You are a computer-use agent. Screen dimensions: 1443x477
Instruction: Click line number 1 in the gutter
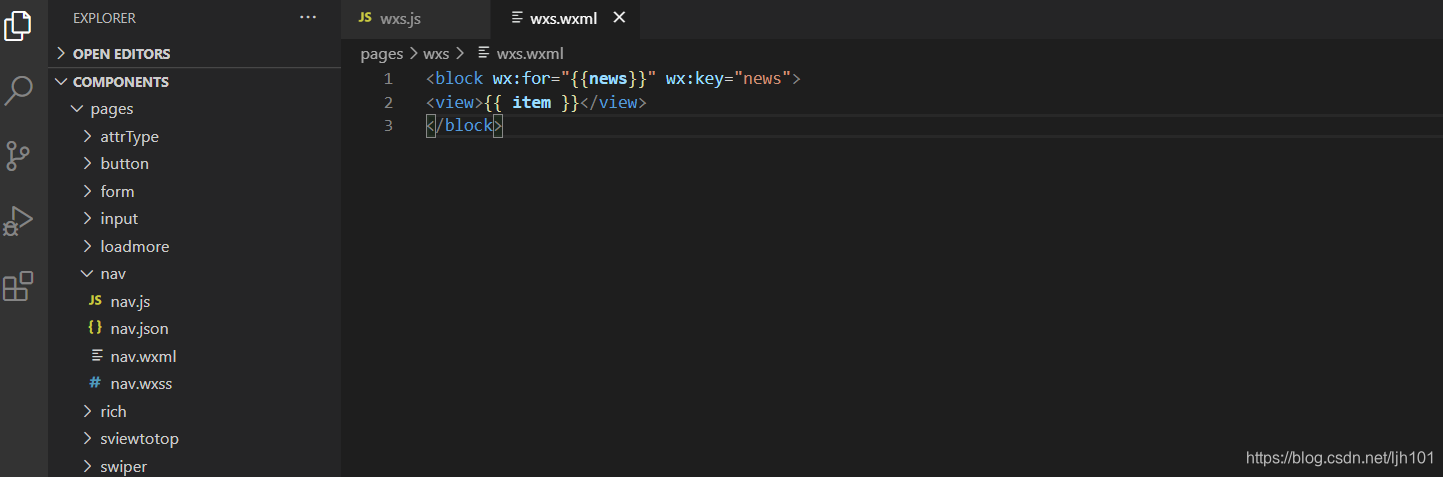pyautogui.click(x=388, y=79)
